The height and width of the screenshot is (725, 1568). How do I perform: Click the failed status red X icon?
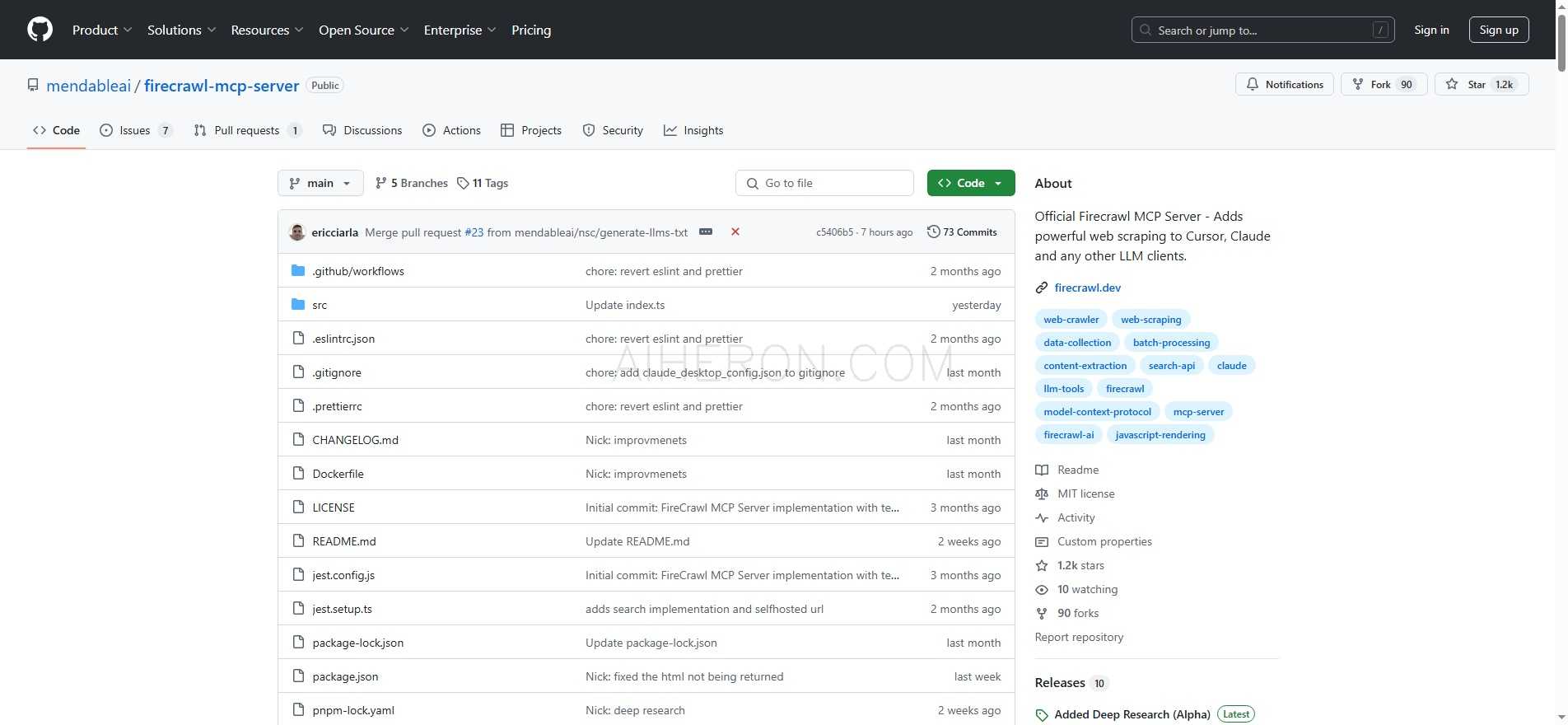[735, 232]
